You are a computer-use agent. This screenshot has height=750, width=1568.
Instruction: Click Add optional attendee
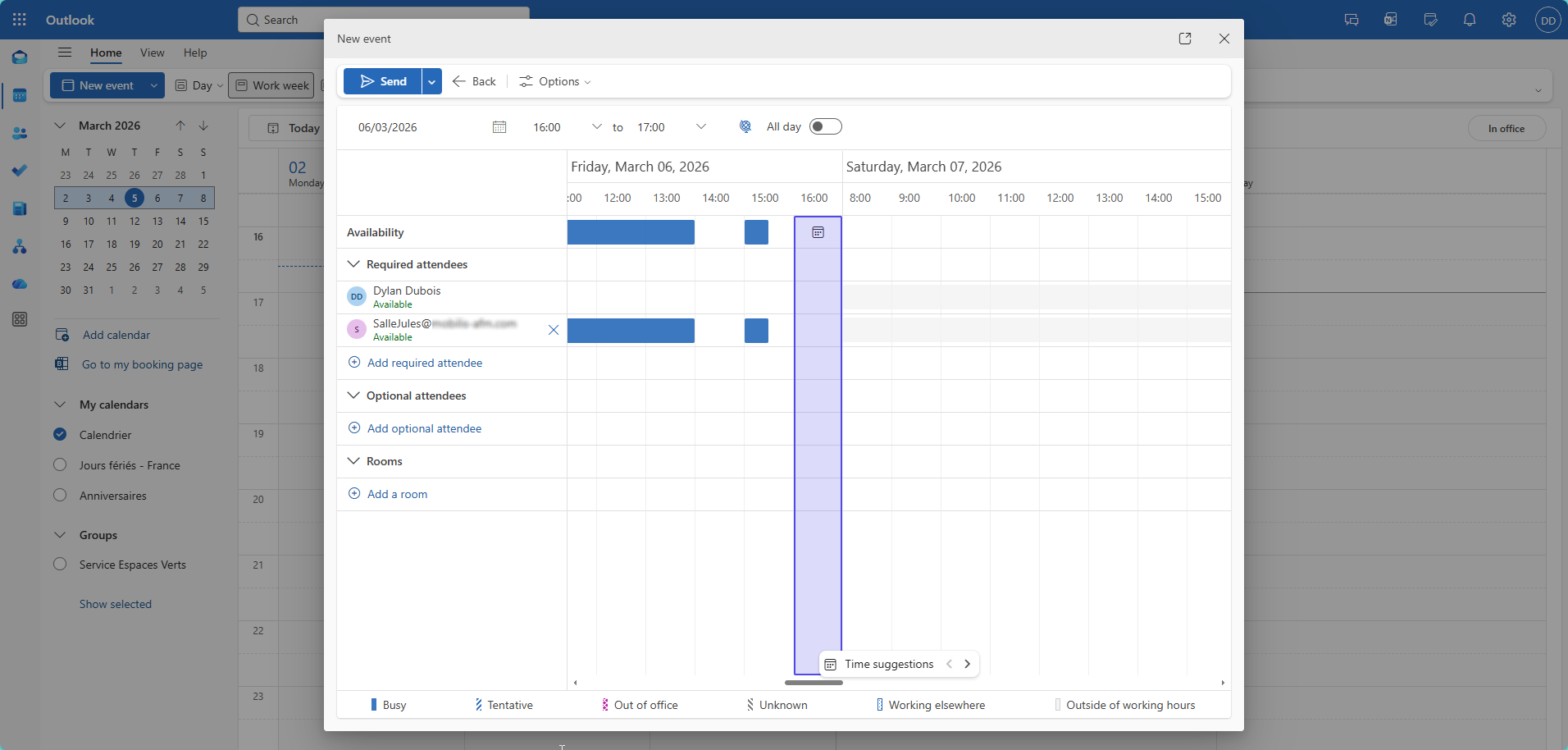[x=415, y=428]
